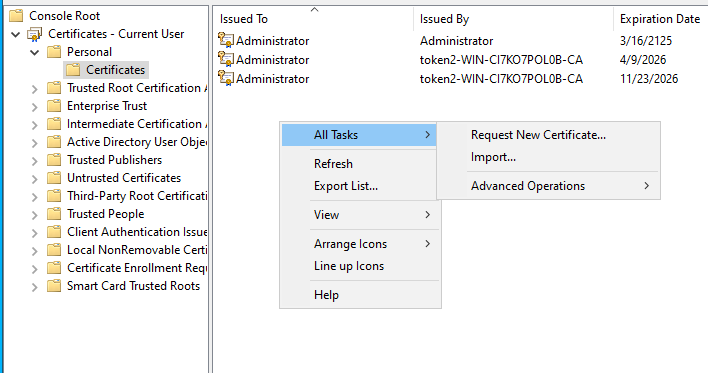The height and width of the screenshot is (373, 708).
Task: Click the 11/23/2026 expiration date
Action: 649,79
